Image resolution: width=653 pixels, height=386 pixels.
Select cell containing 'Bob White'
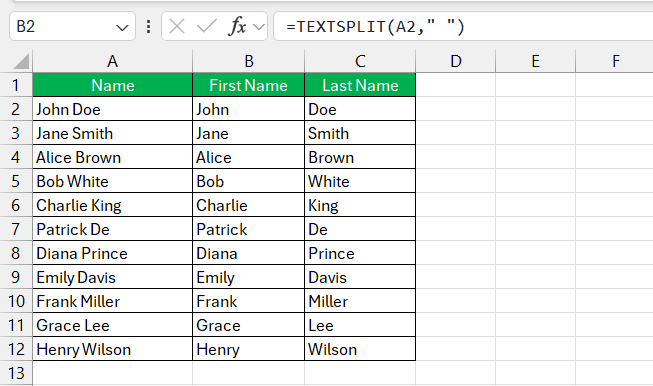click(x=112, y=181)
